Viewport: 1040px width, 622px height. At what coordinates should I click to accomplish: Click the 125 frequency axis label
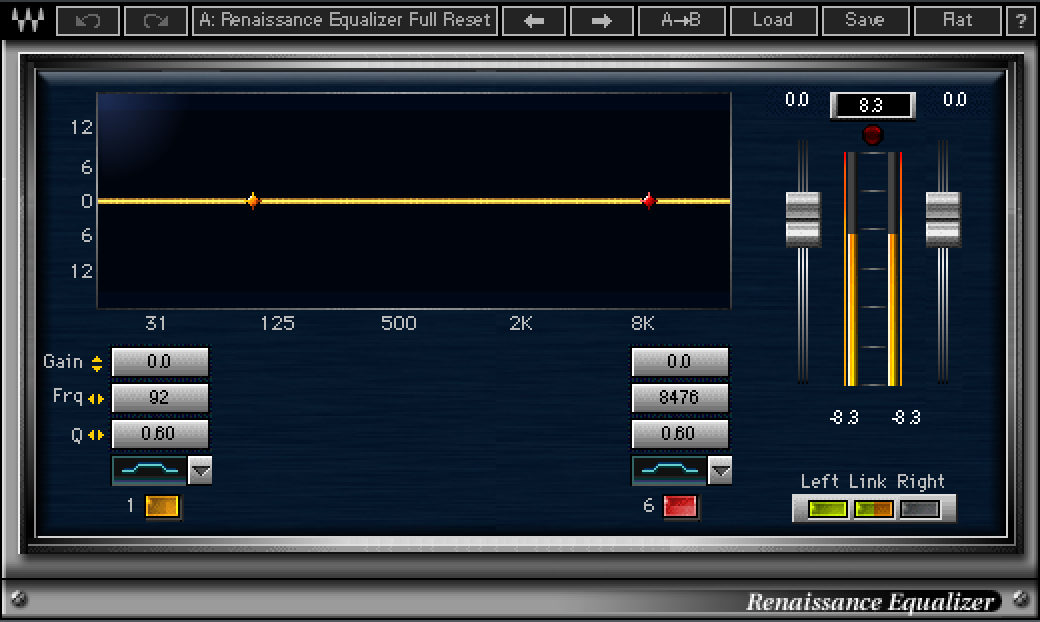[277, 323]
